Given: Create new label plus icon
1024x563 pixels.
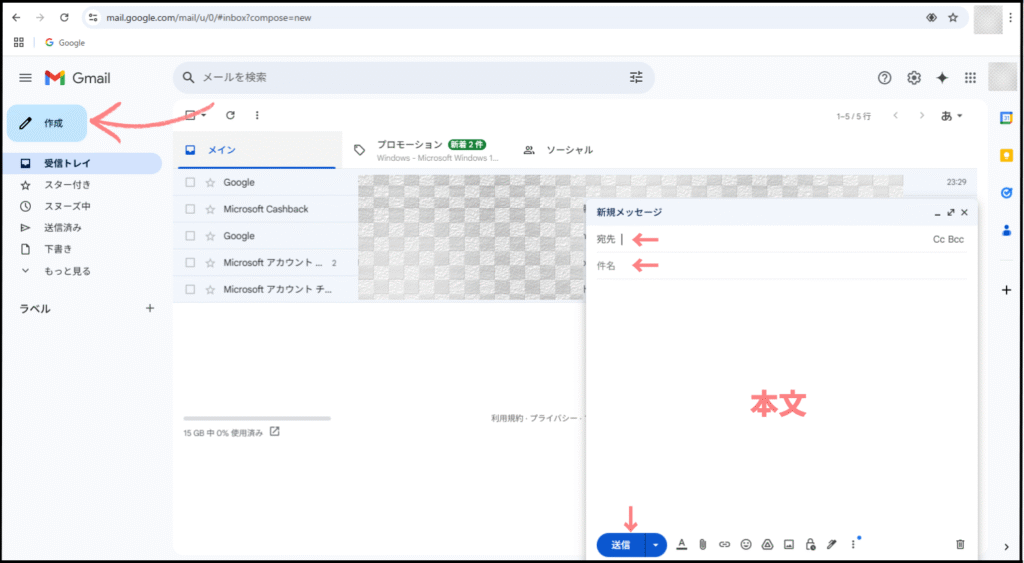Looking at the screenshot, I should point(150,308).
